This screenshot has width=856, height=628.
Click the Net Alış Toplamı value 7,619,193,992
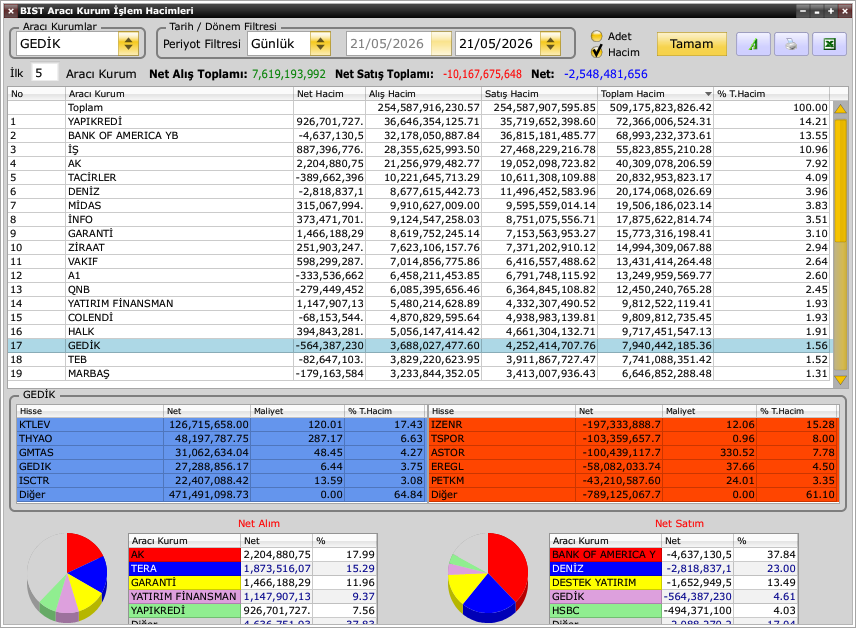(288, 74)
